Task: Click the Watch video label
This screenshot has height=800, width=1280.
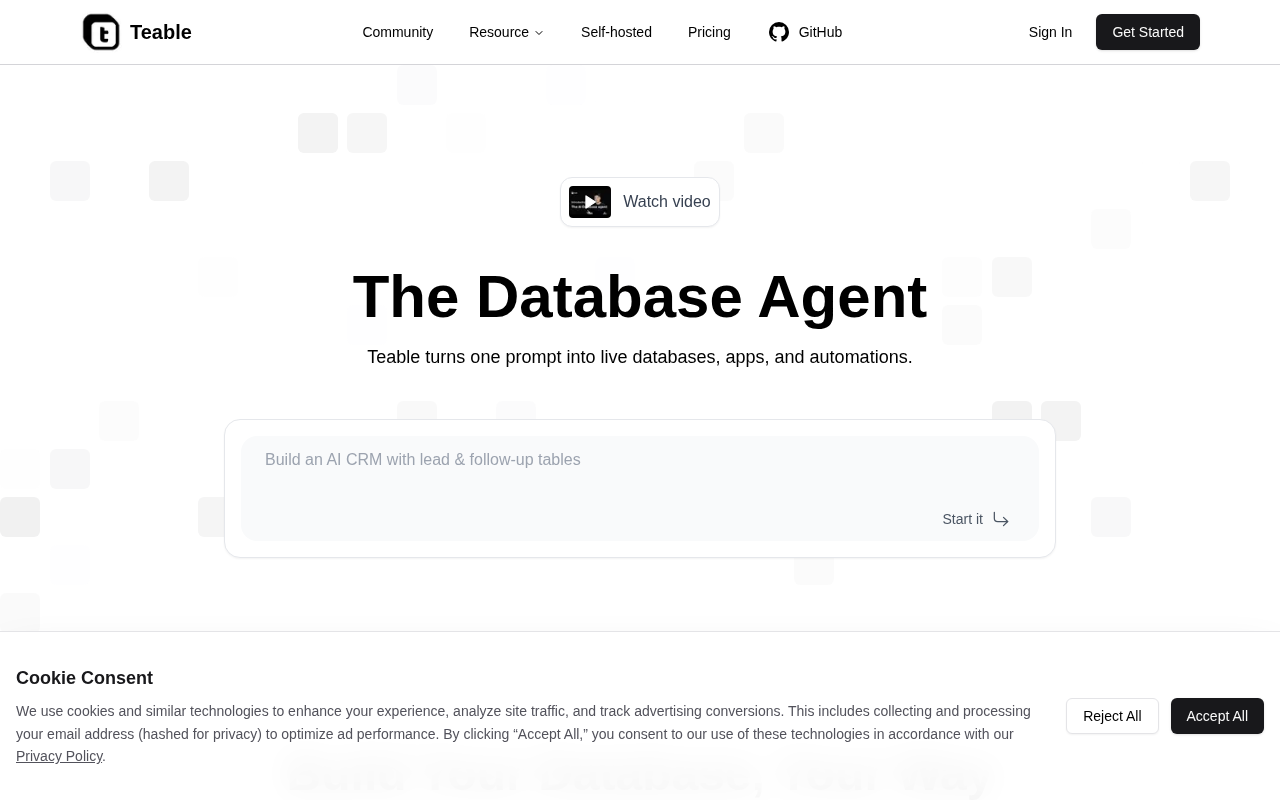Action: tap(666, 202)
